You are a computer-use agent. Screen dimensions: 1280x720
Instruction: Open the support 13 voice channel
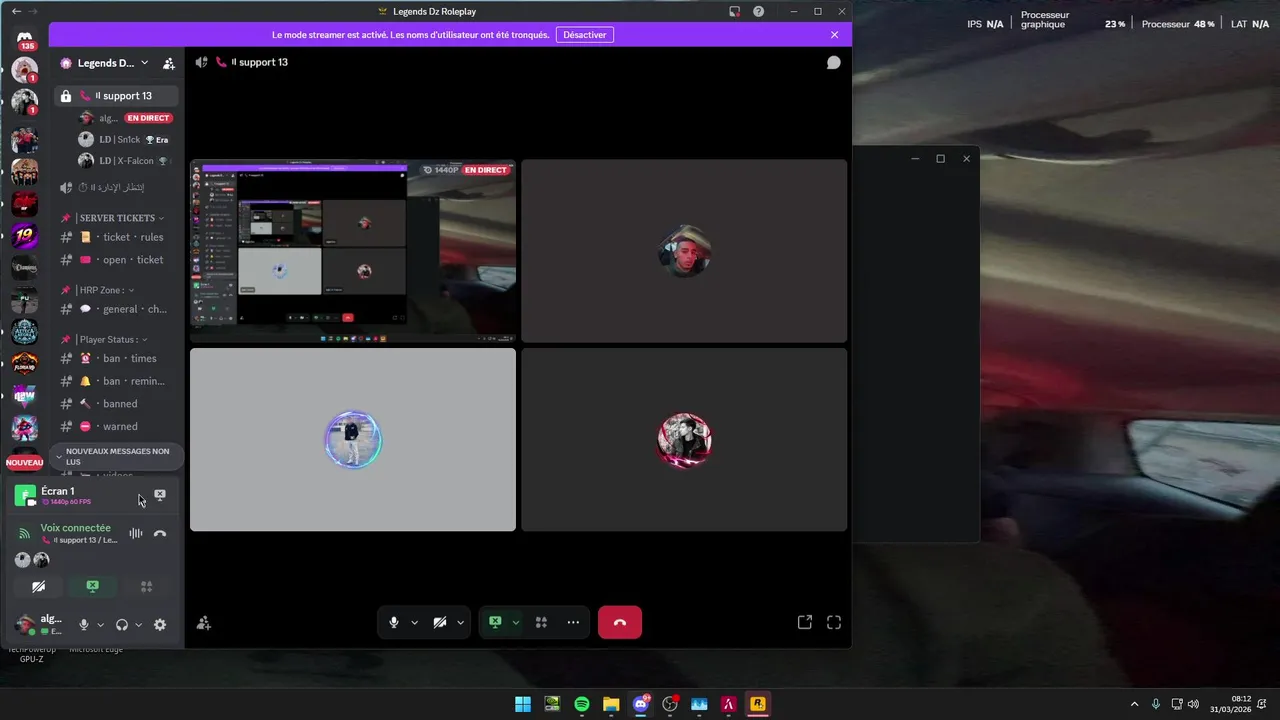[119, 96]
